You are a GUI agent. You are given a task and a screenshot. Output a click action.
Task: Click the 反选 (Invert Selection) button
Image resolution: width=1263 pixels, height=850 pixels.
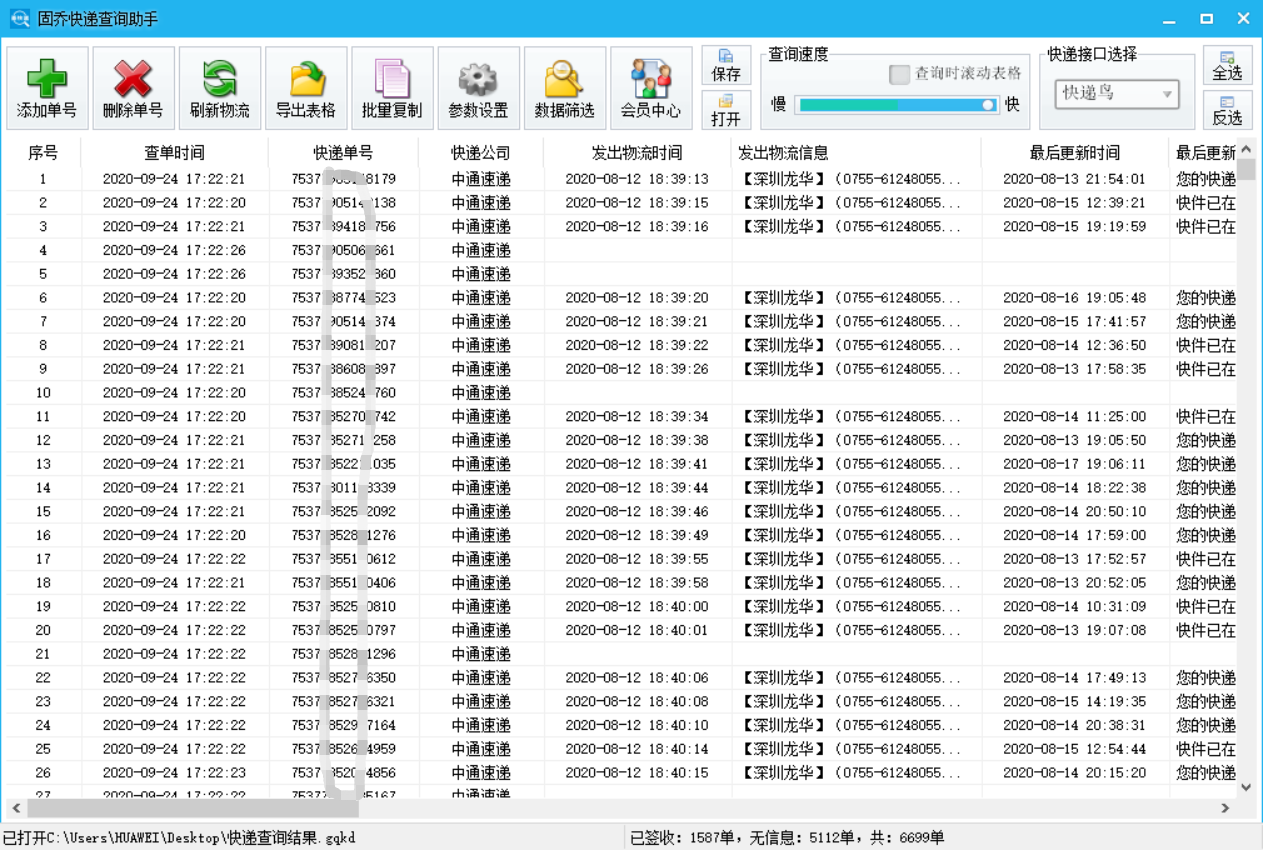(x=1228, y=110)
